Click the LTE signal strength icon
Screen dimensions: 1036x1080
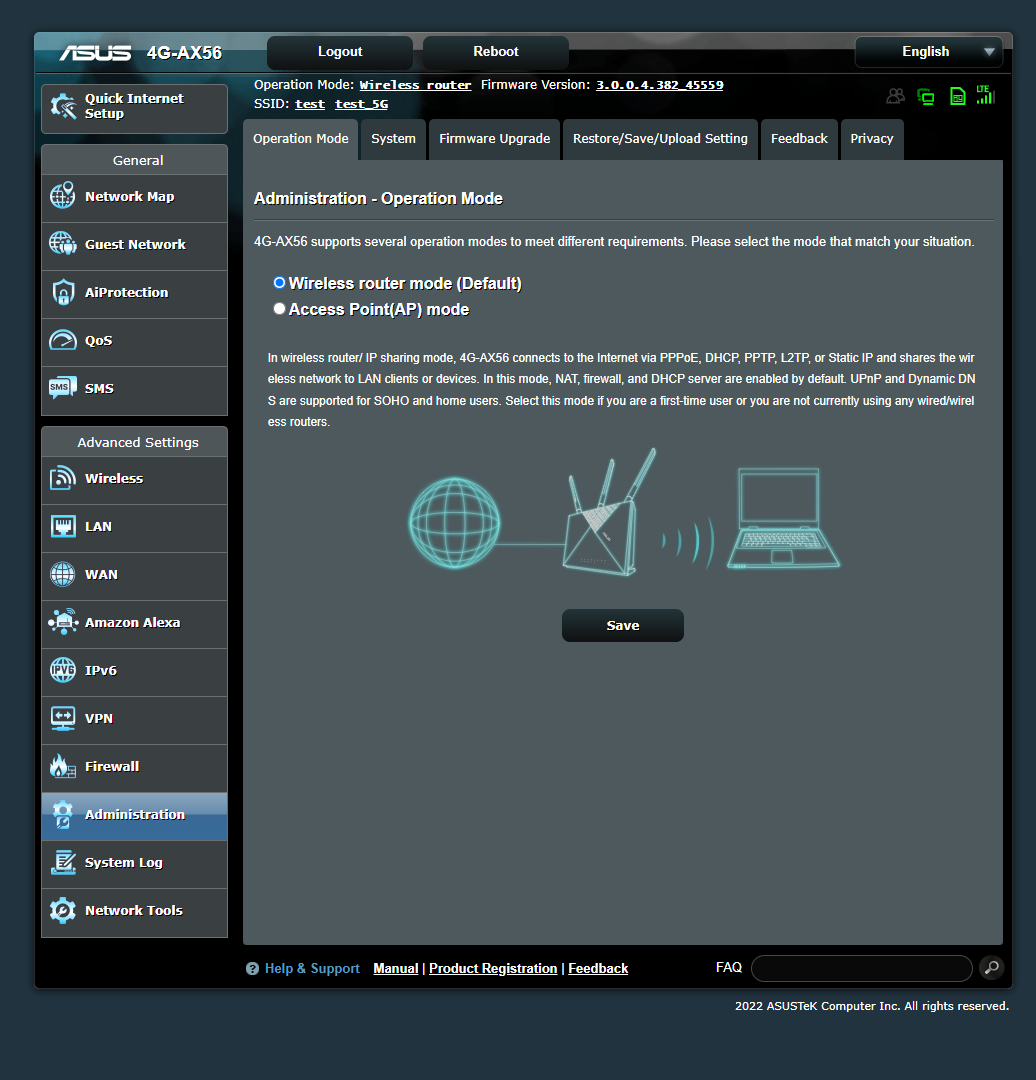(986, 95)
